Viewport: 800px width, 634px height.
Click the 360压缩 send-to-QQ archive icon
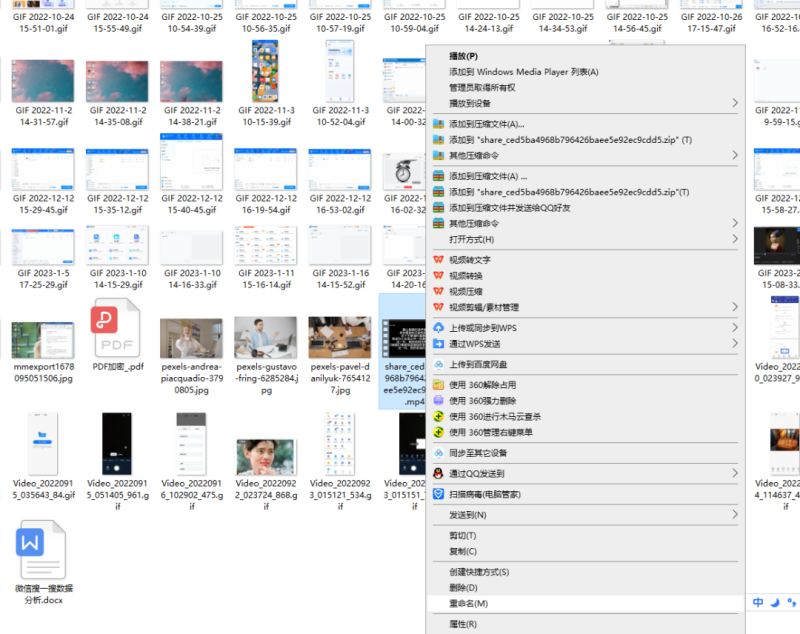[437, 208]
